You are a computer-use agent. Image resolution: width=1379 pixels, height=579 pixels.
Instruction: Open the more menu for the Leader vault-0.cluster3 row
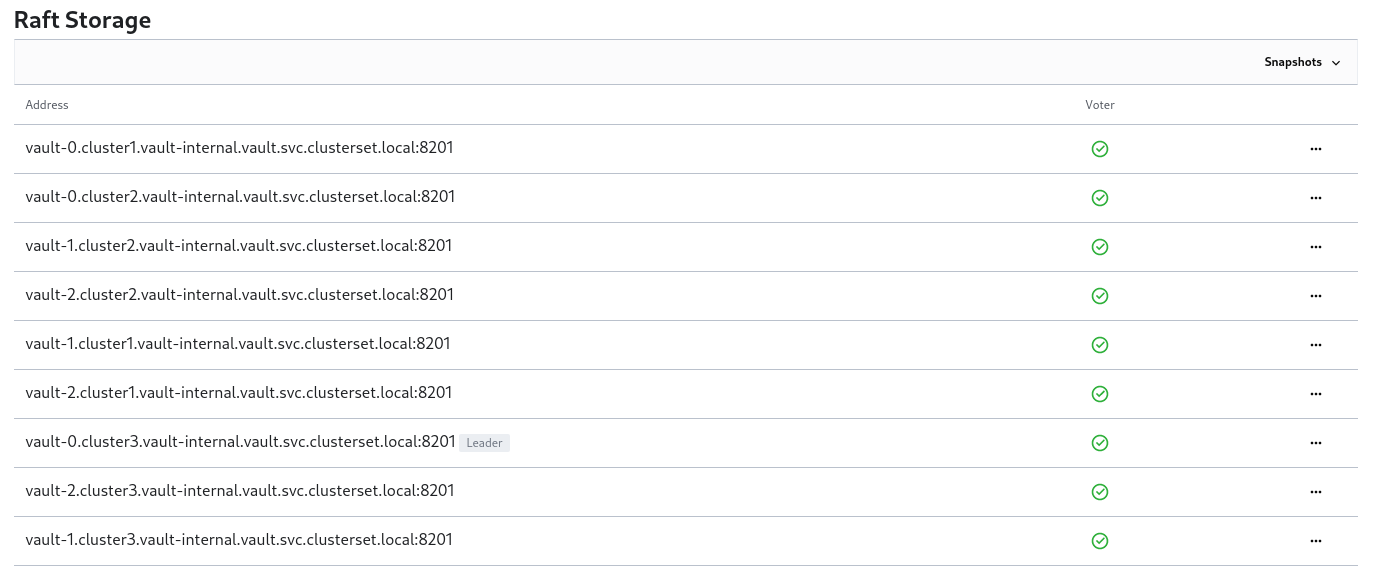pyautogui.click(x=1315, y=443)
